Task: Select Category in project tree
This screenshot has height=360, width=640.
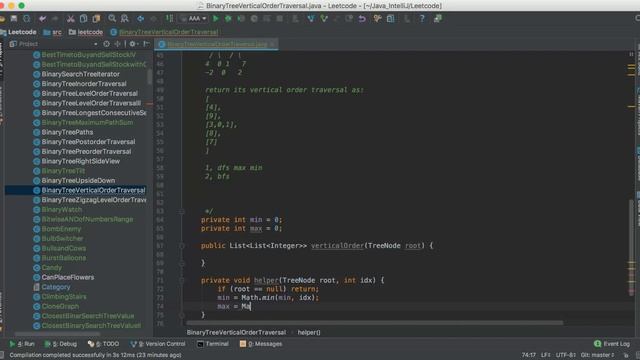Action: 56,287
